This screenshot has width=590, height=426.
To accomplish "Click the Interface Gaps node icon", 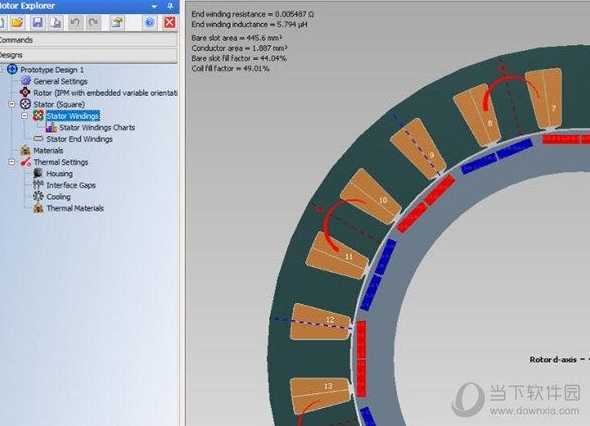I will coord(38,184).
